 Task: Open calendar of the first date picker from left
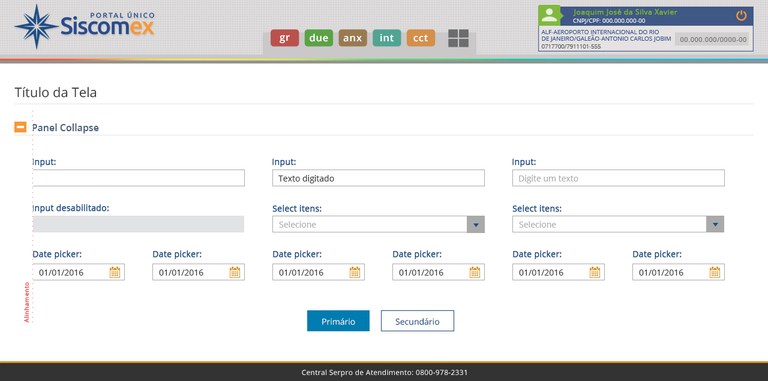(x=115, y=272)
